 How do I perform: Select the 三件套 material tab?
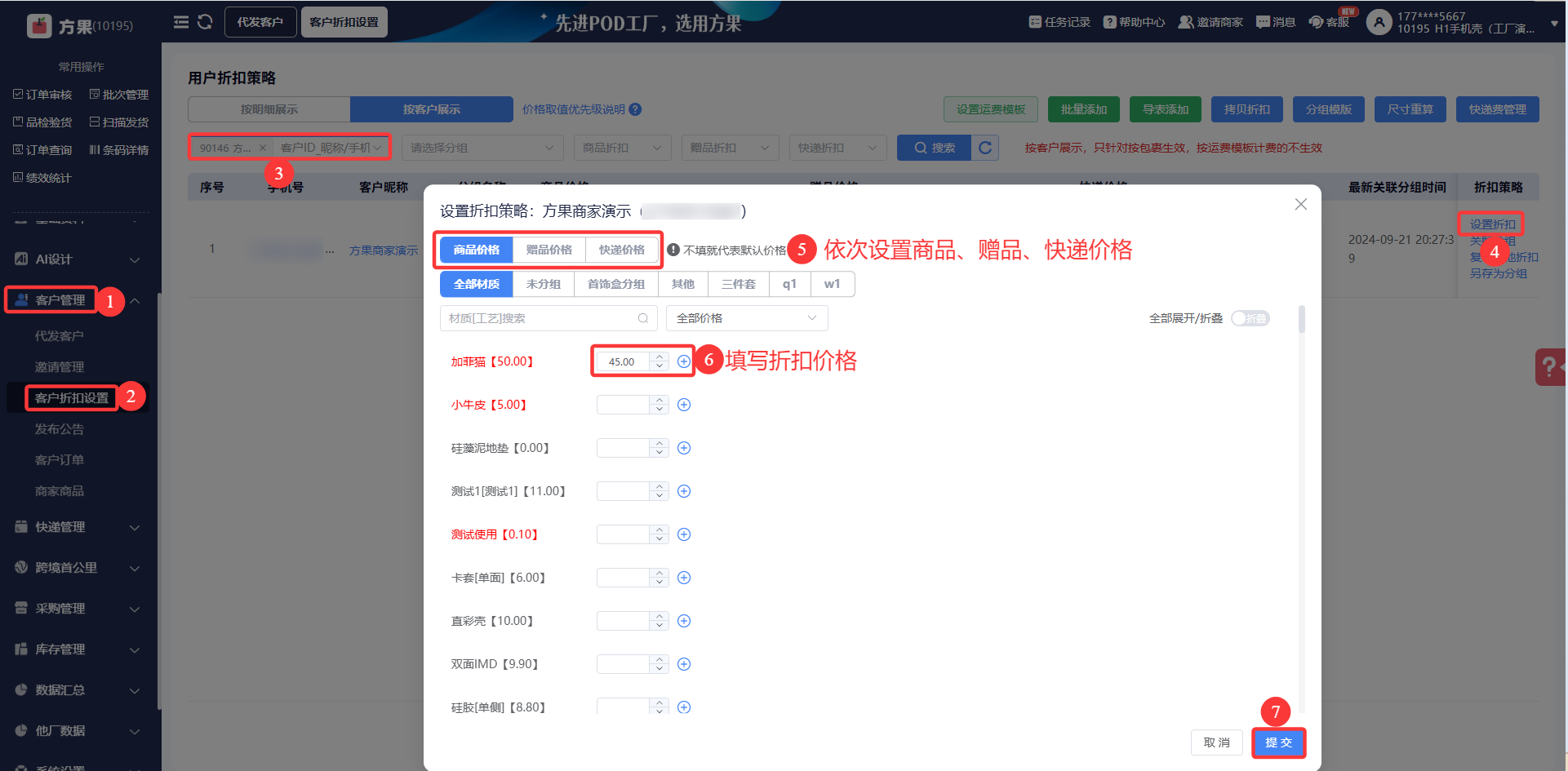click(x=739, y=284)
